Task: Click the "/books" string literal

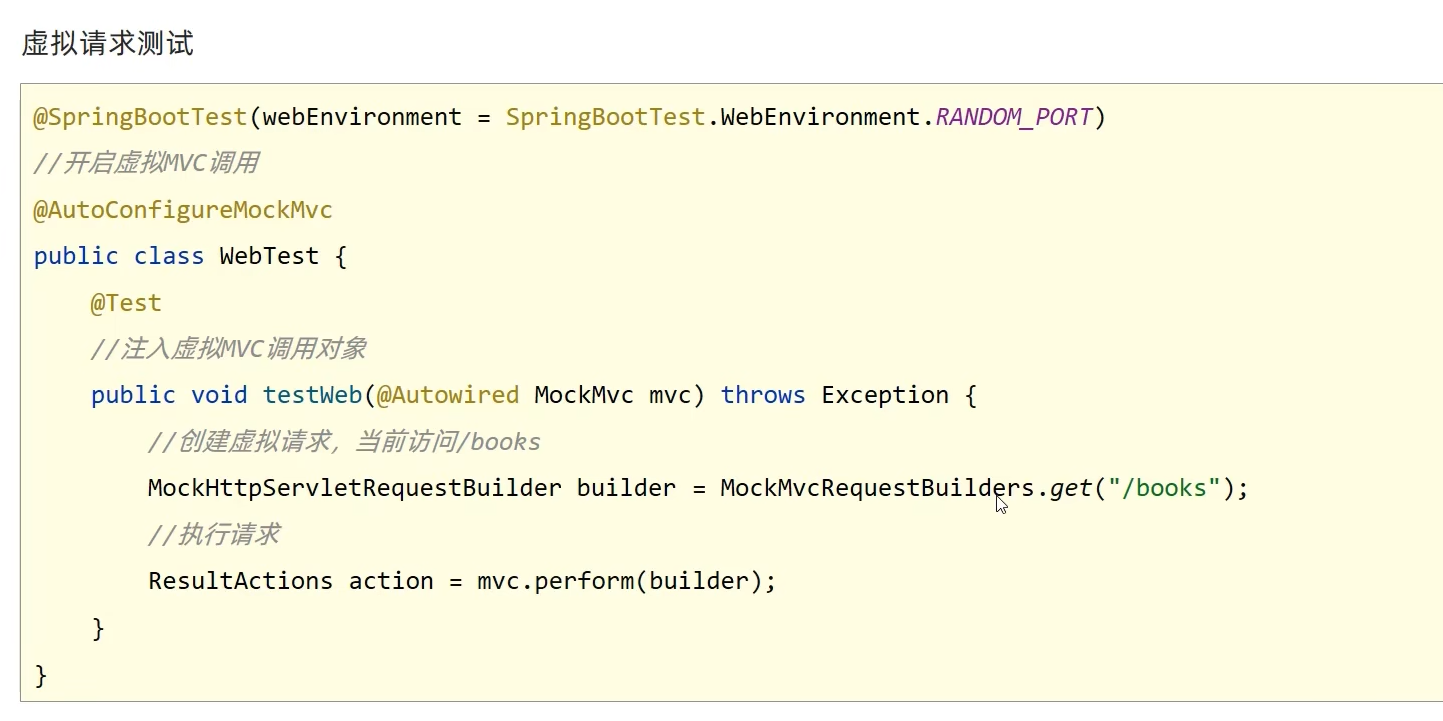Action: pyautogui.click(x=1164, y=488)
